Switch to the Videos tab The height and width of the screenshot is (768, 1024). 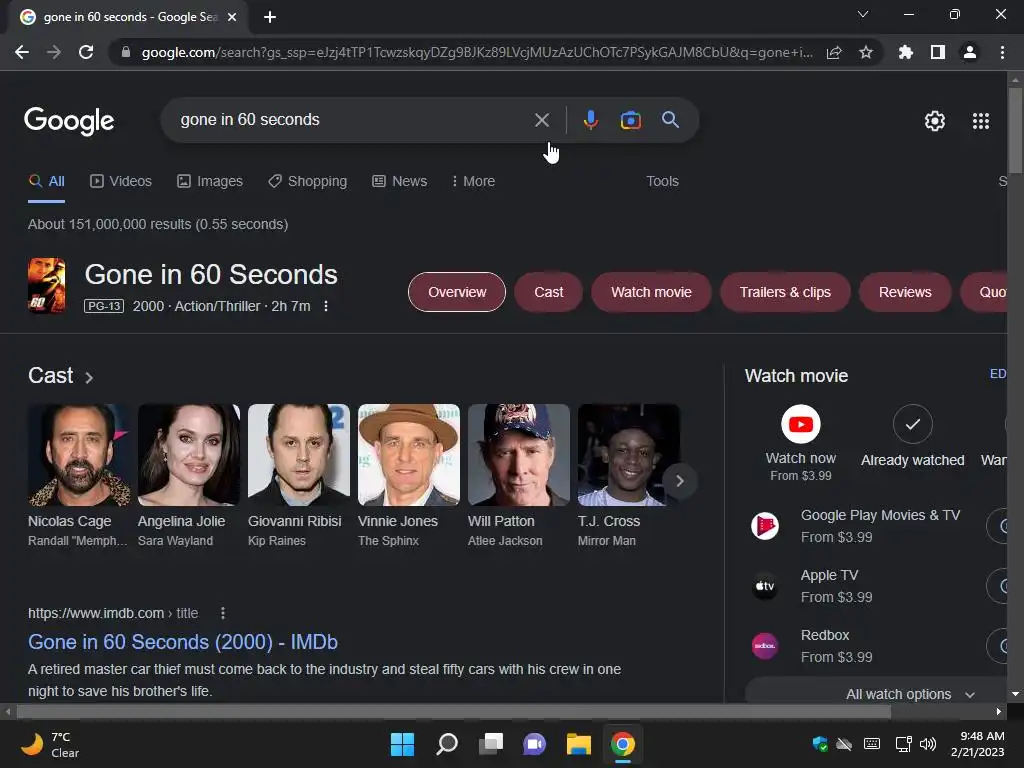(121, 182)
